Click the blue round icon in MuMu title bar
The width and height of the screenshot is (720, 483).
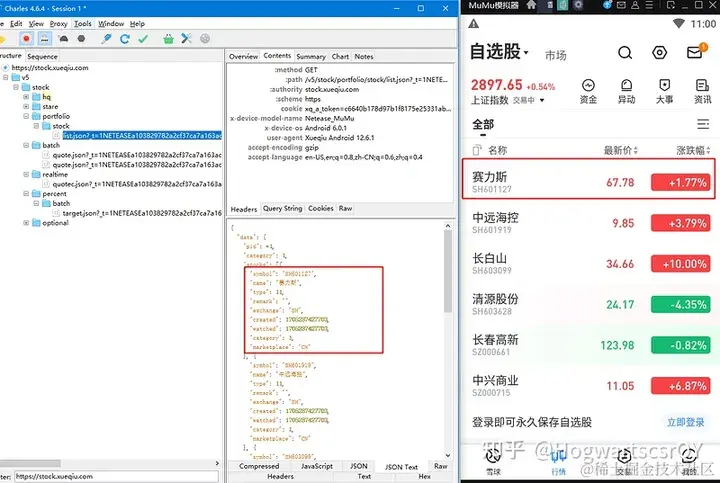[608, 5]
